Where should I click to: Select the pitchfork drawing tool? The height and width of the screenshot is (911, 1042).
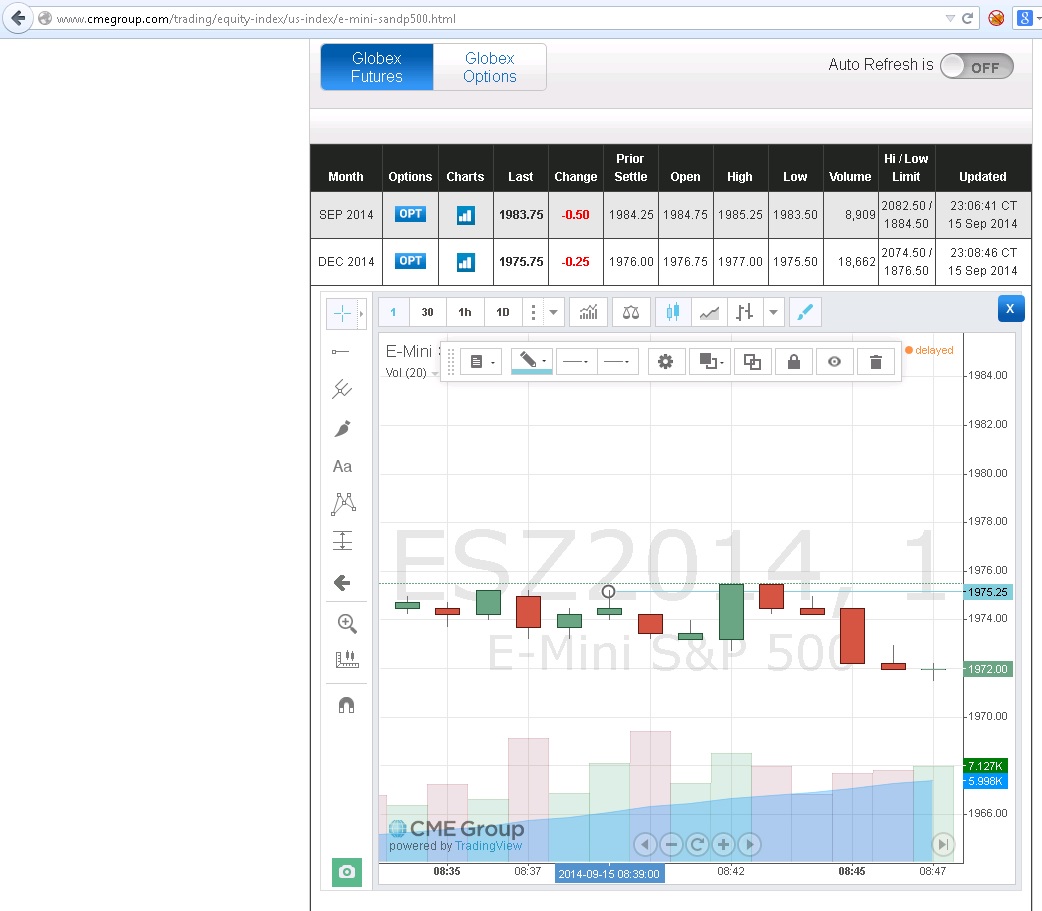(342, 389)
